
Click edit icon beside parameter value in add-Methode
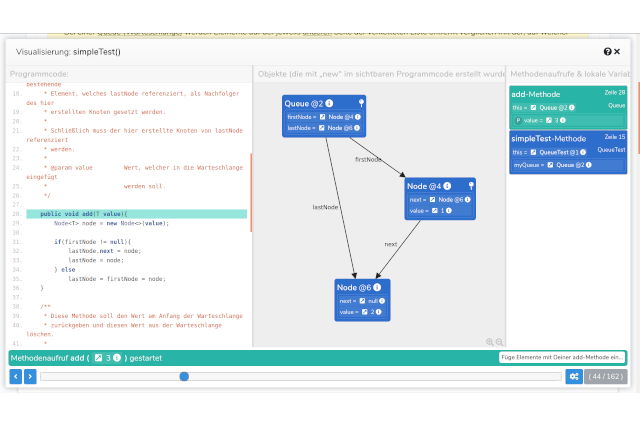point(549,120)
